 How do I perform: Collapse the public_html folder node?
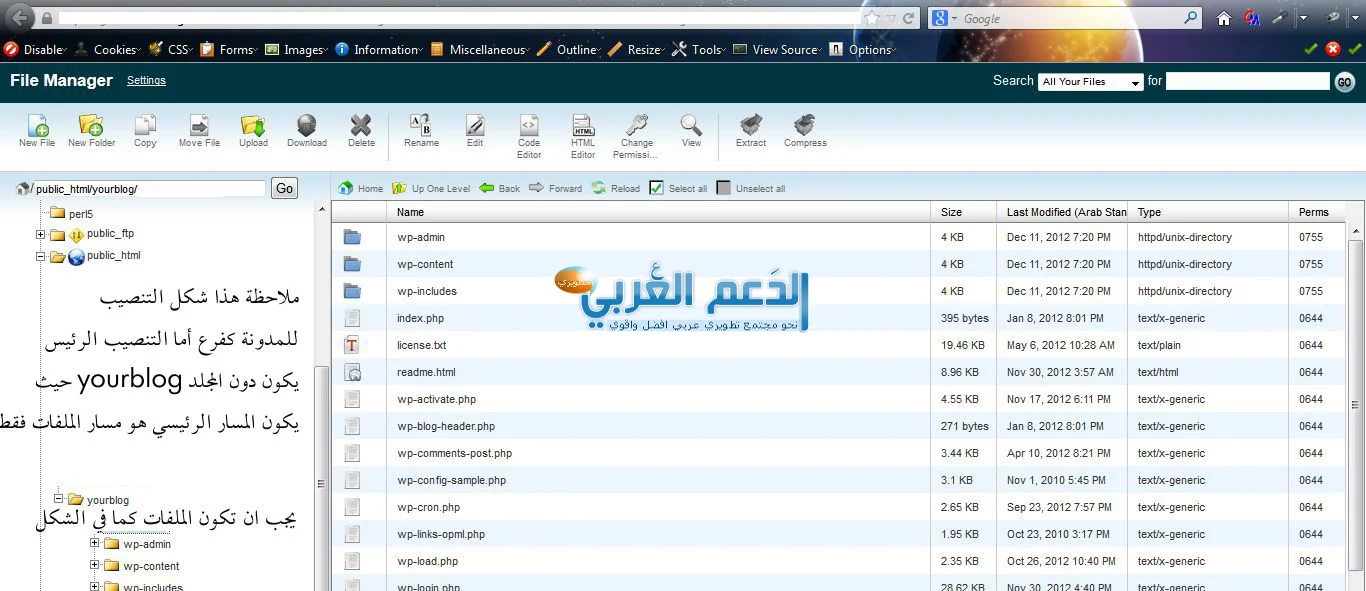pyautogui.click(x=41, y=256)
